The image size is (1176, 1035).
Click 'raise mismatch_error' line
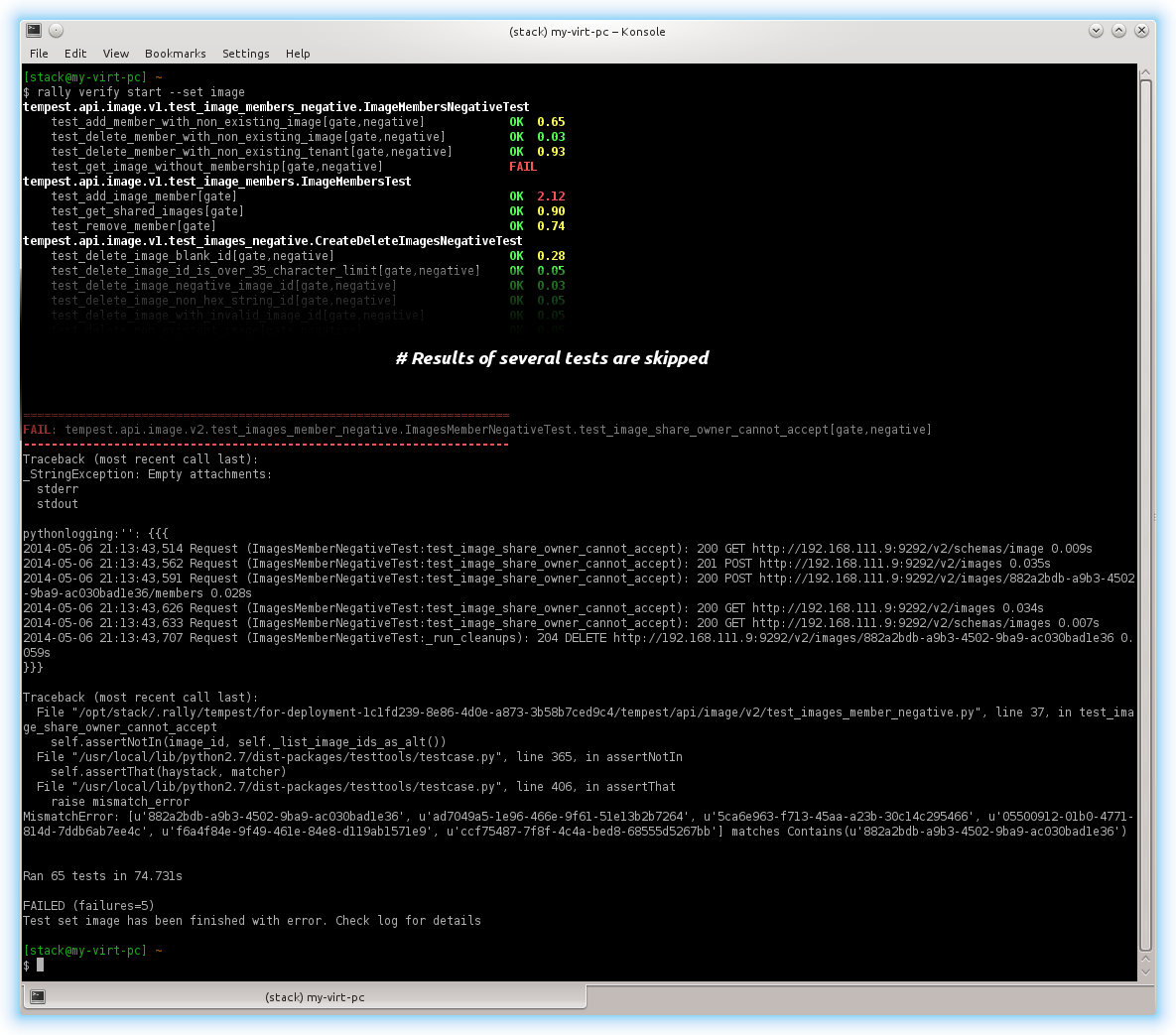[x=120, y=802]
